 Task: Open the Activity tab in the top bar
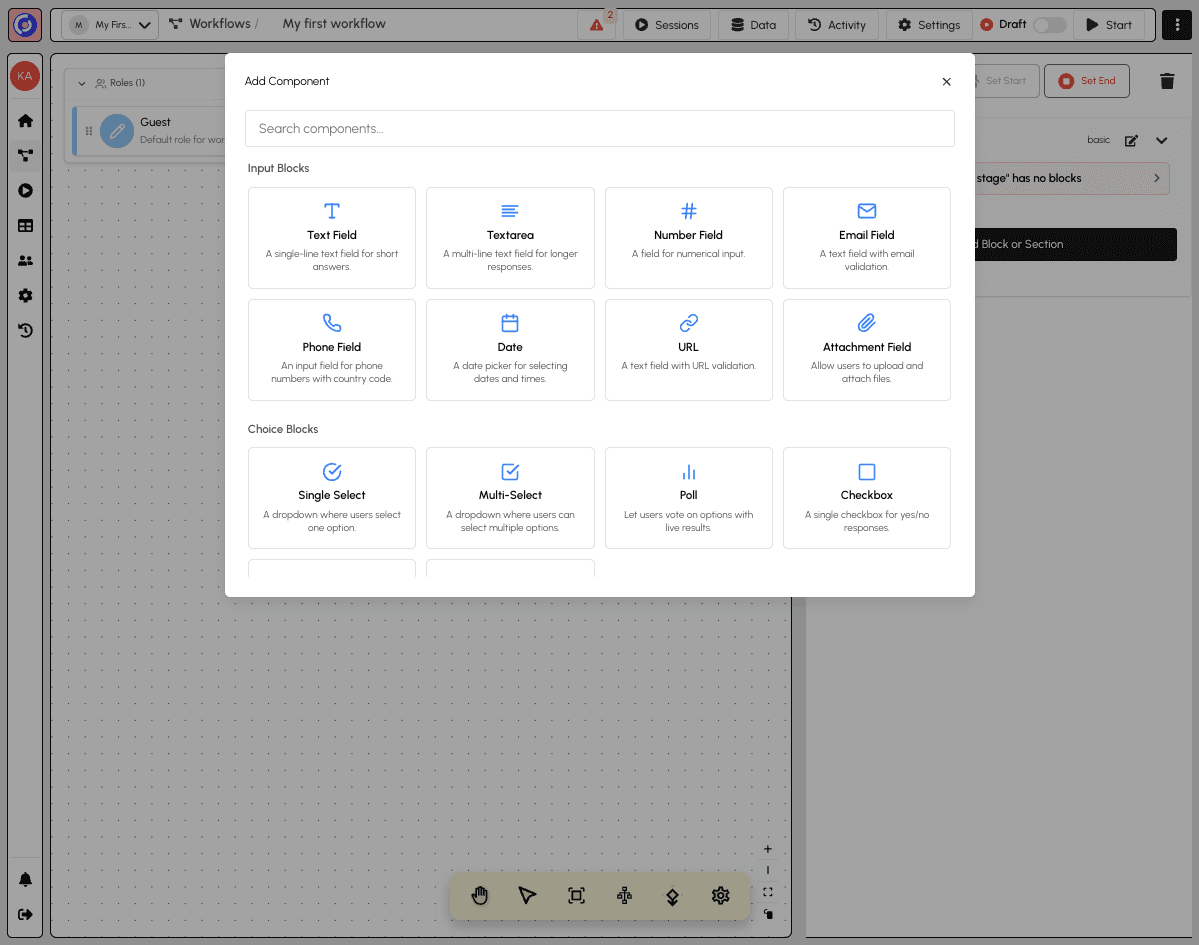(837, 24)
